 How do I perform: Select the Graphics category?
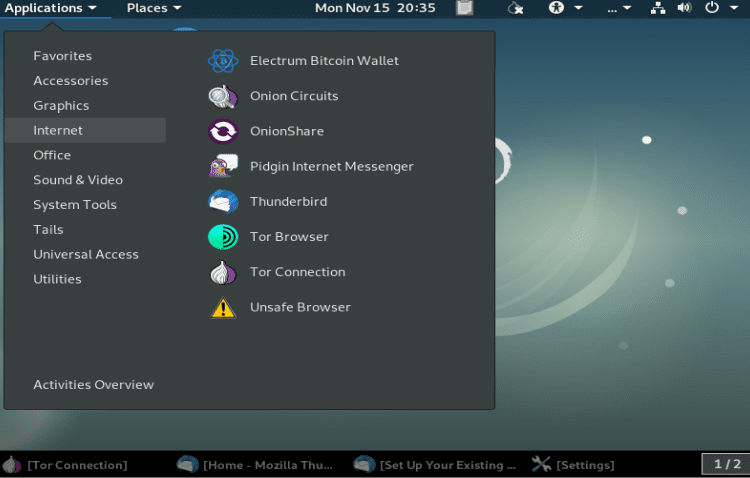(x=85, y=106)
